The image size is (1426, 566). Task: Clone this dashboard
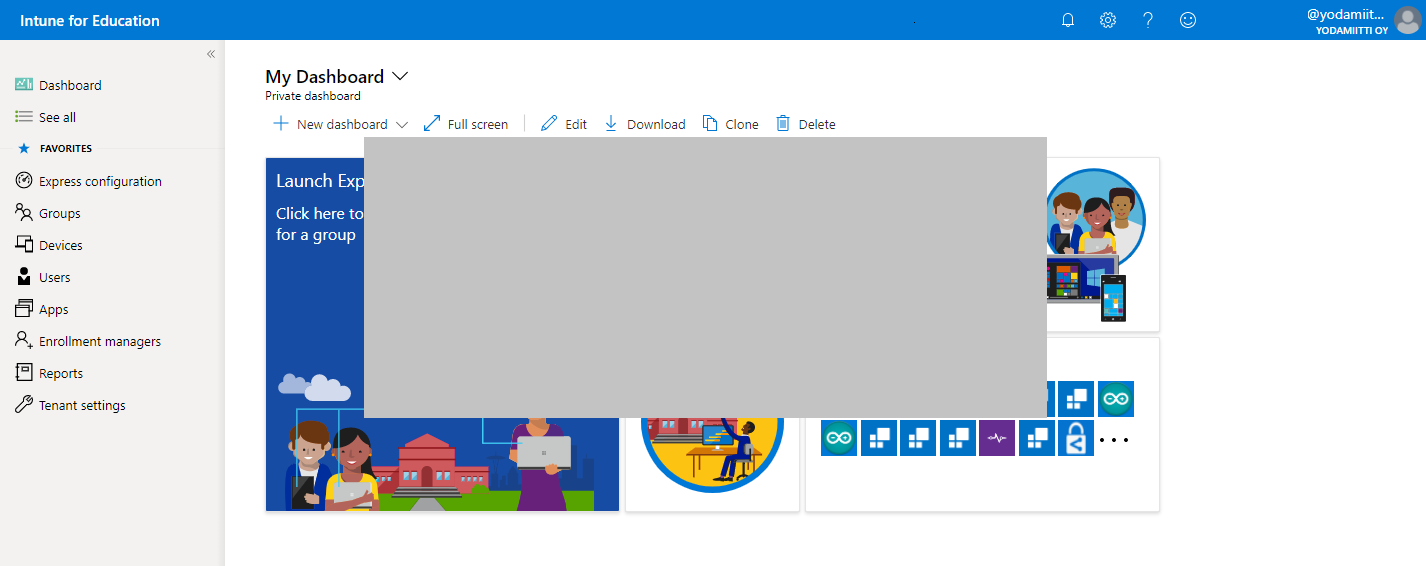click(731, 124)
